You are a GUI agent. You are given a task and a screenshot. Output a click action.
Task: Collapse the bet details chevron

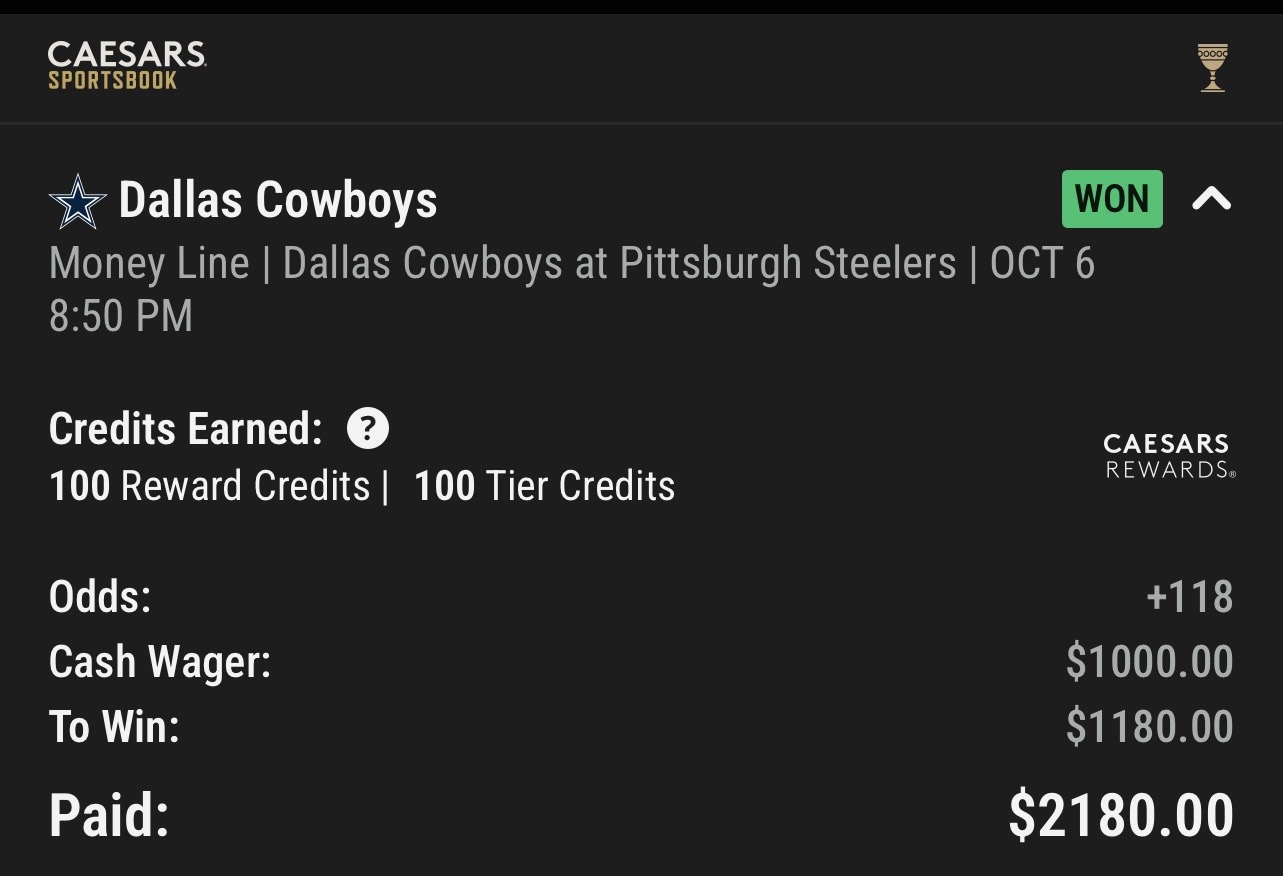1211,200
